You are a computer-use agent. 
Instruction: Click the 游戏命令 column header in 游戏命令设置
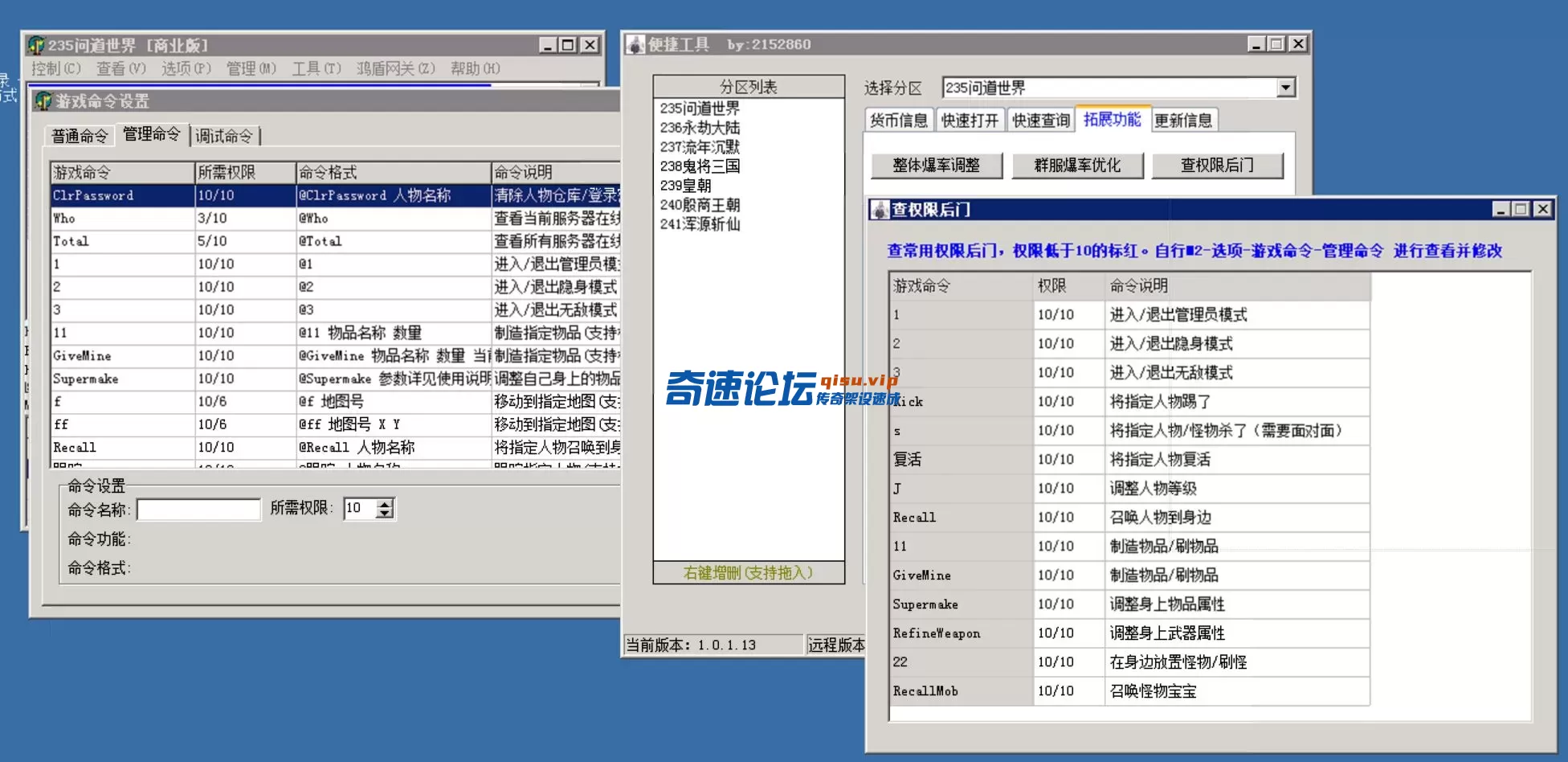point(122,172)
